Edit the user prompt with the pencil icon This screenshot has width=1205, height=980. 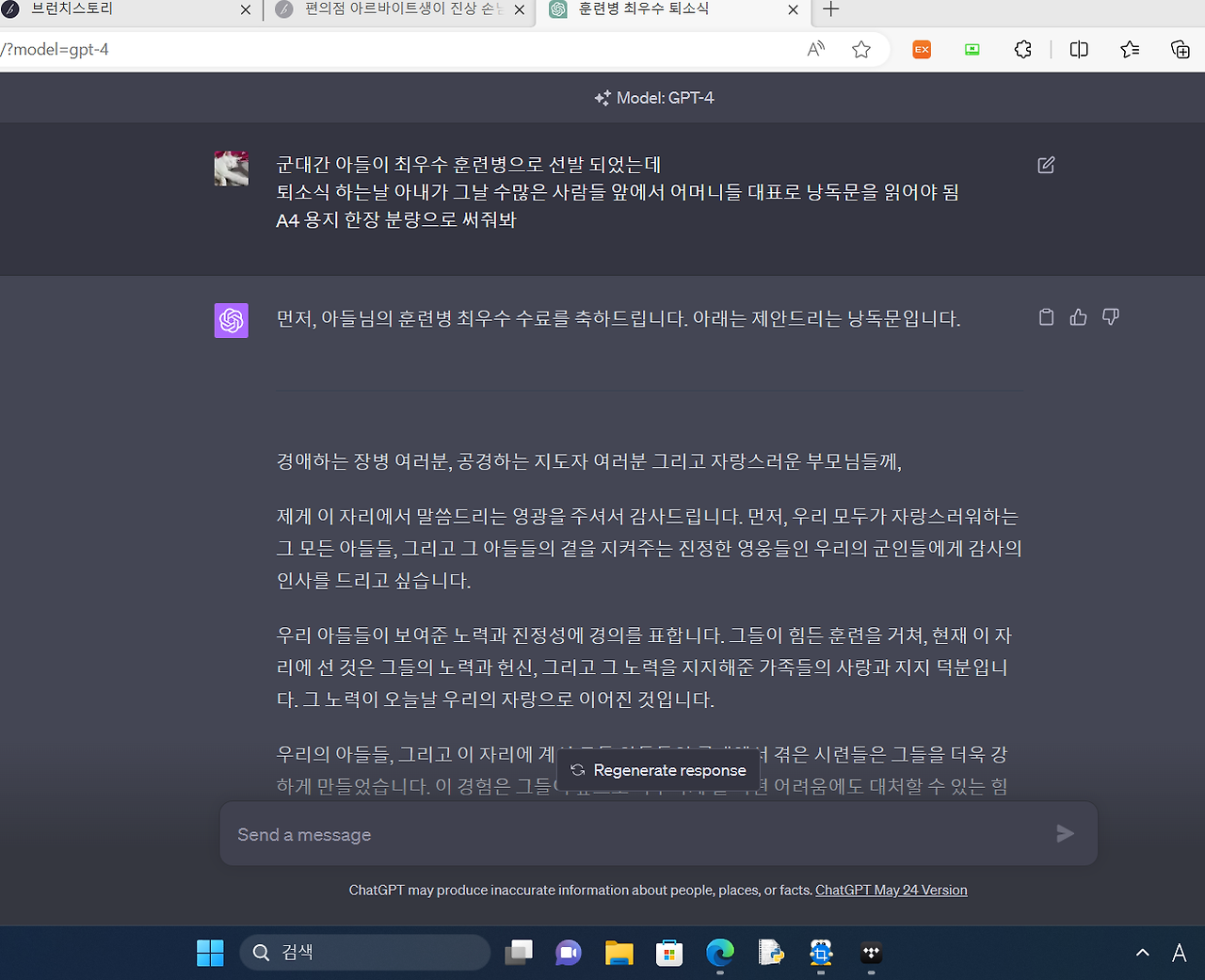[1046, 165]
